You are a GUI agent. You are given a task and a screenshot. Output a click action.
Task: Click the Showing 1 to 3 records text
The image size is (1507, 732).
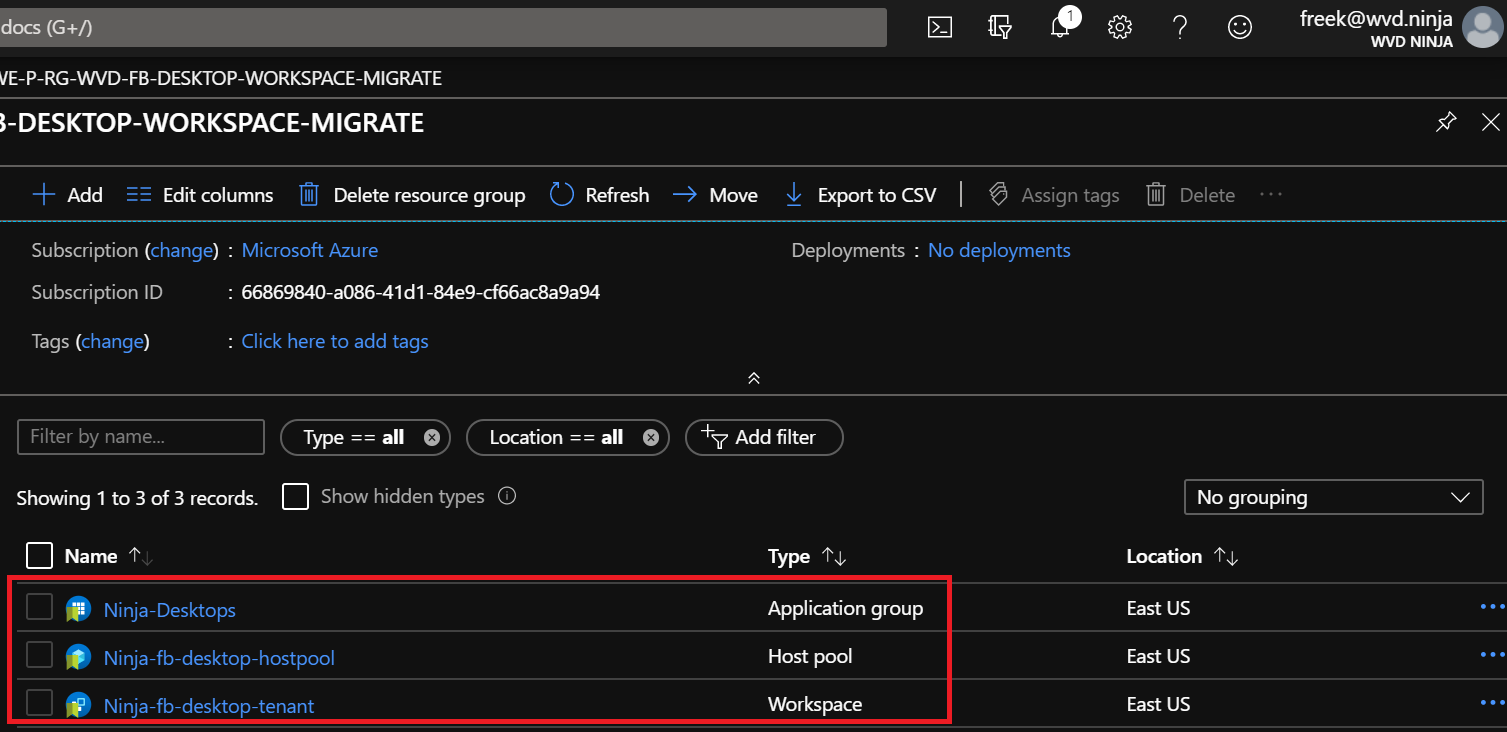tap(138, 498)
